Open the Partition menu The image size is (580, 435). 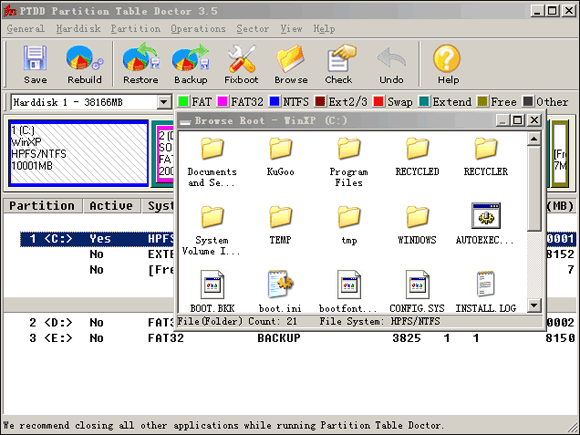[x=135, y=28]
